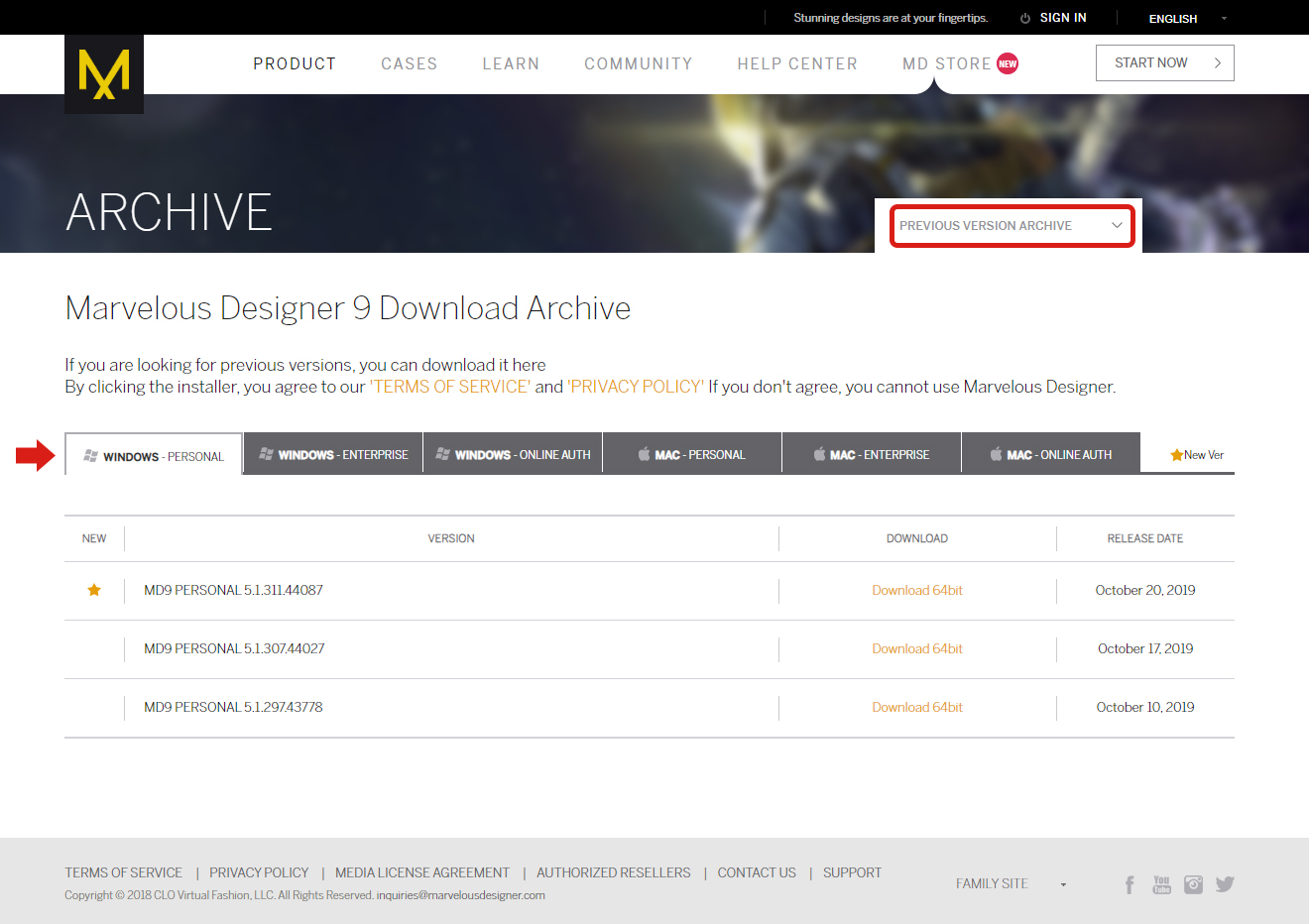Click the DOWNLOAD column header
The height and width of the screenshot is (924, 1309).
[x=917, y=538]
